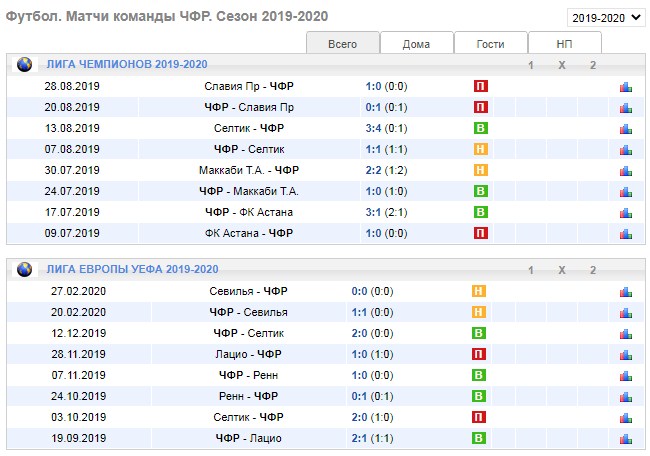Viewport: 650px width, 456px height.
Task: Switch to the Всего tab
Action: (x=343, y=43)
